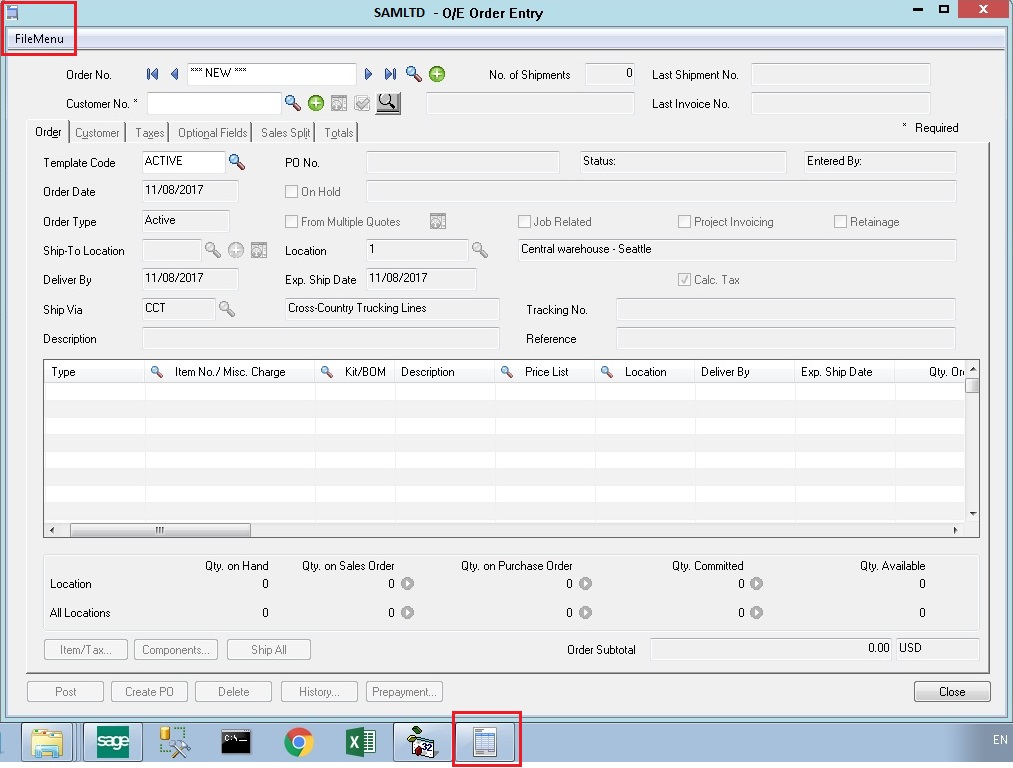This screenshot has width=1013, height=768.
Task: Expand Location row Qty. on Sales Order drill-down
Action: (407, 584)
